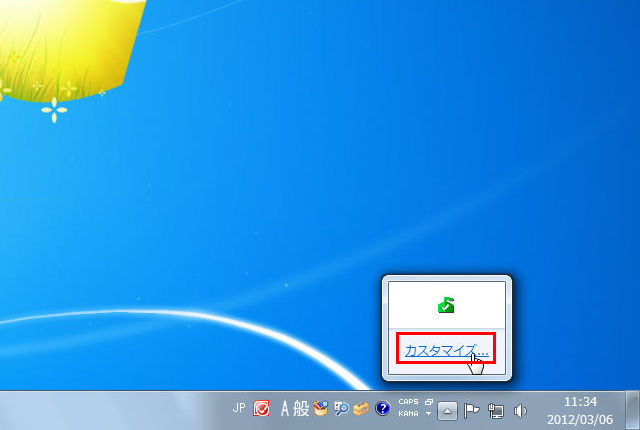Click the red checkmark IME icon
Screen dimensions: 640x430
[x=261, y=408]
